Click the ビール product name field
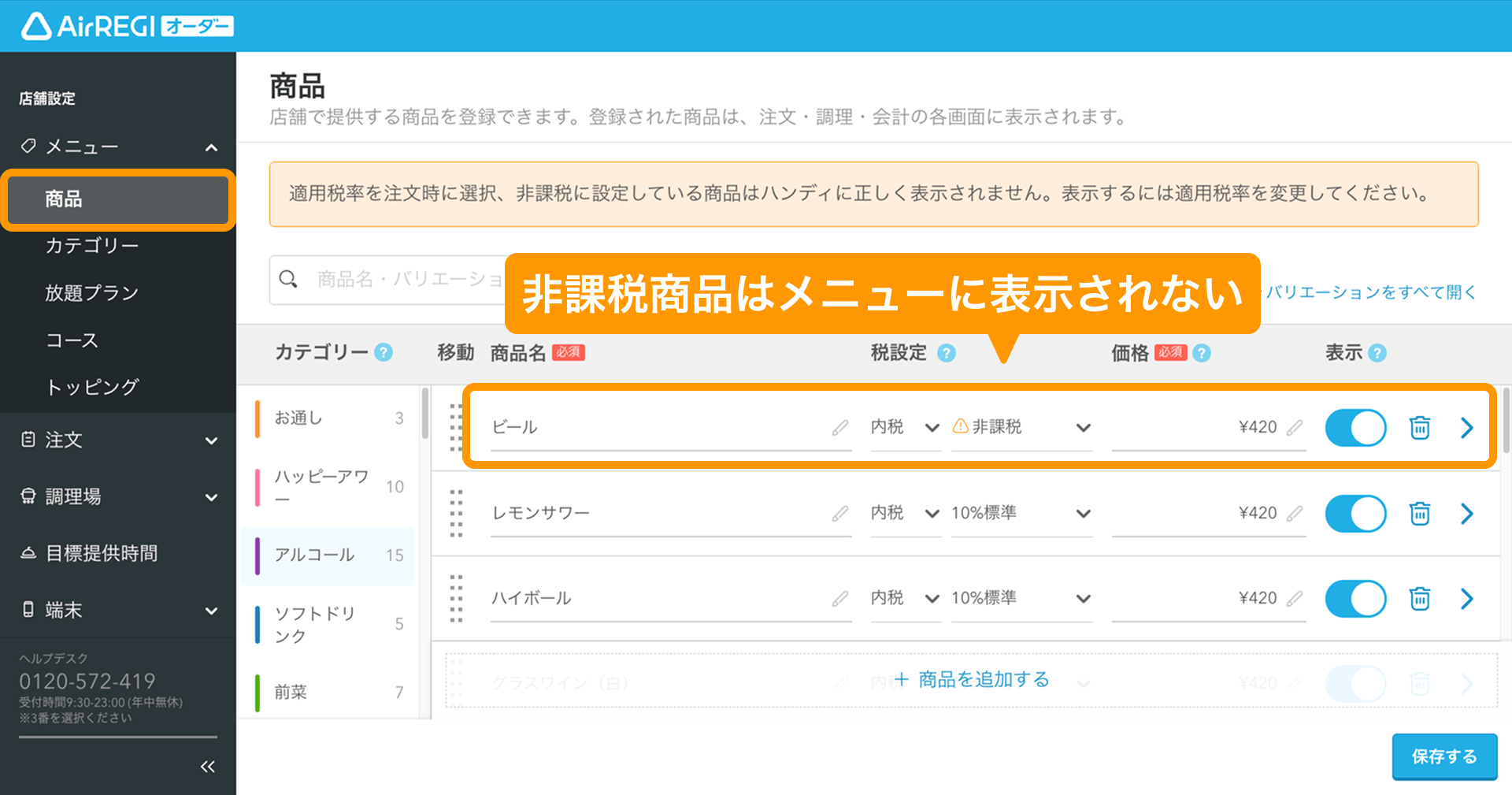Viewport: 1512px width, 795px height. pyautogui.click(x=671, y=428)
